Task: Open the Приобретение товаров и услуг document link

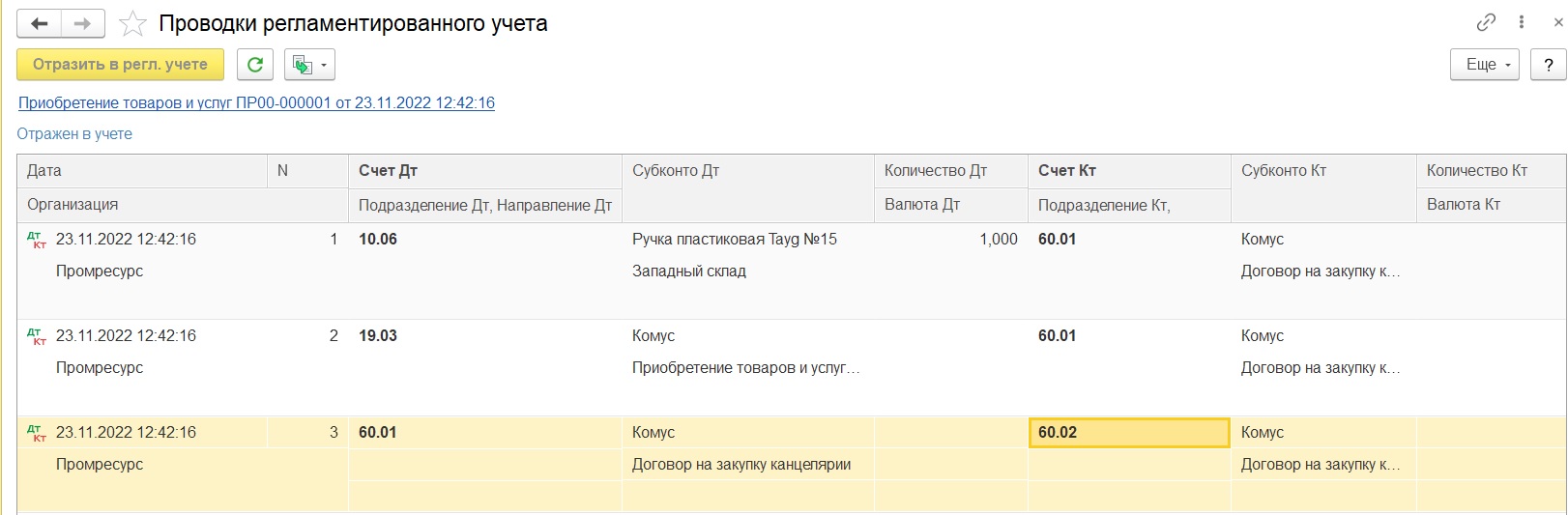Action: tap(256, 102)
